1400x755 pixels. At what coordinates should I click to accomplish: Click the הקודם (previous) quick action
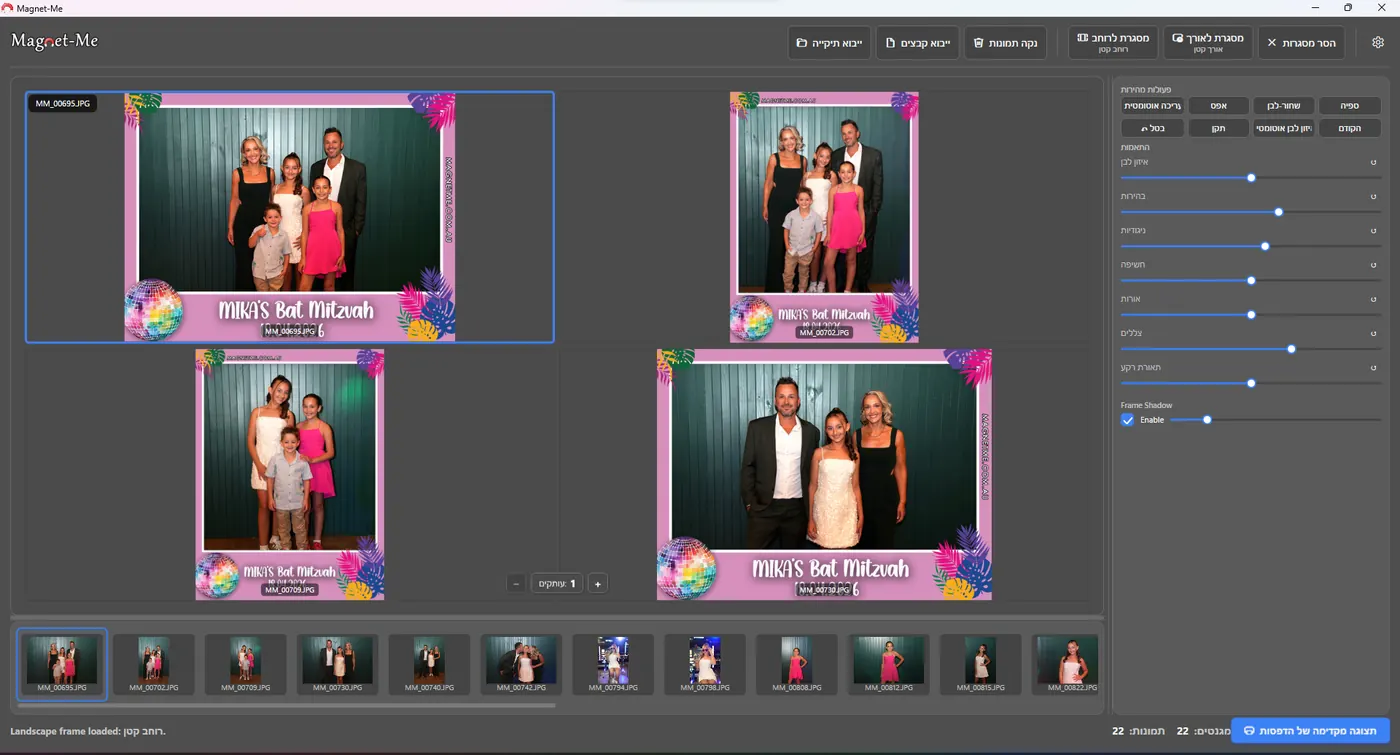pyautogui.click(x=1349, y=128)
